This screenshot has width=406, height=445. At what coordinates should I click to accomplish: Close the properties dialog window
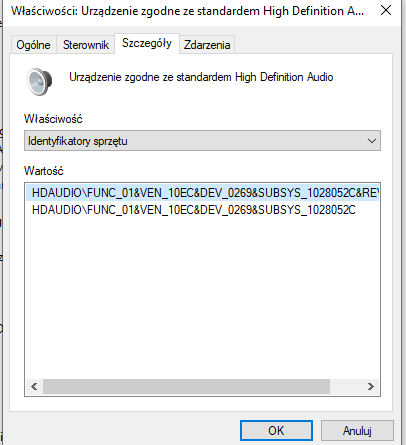(x=386, y=10)
